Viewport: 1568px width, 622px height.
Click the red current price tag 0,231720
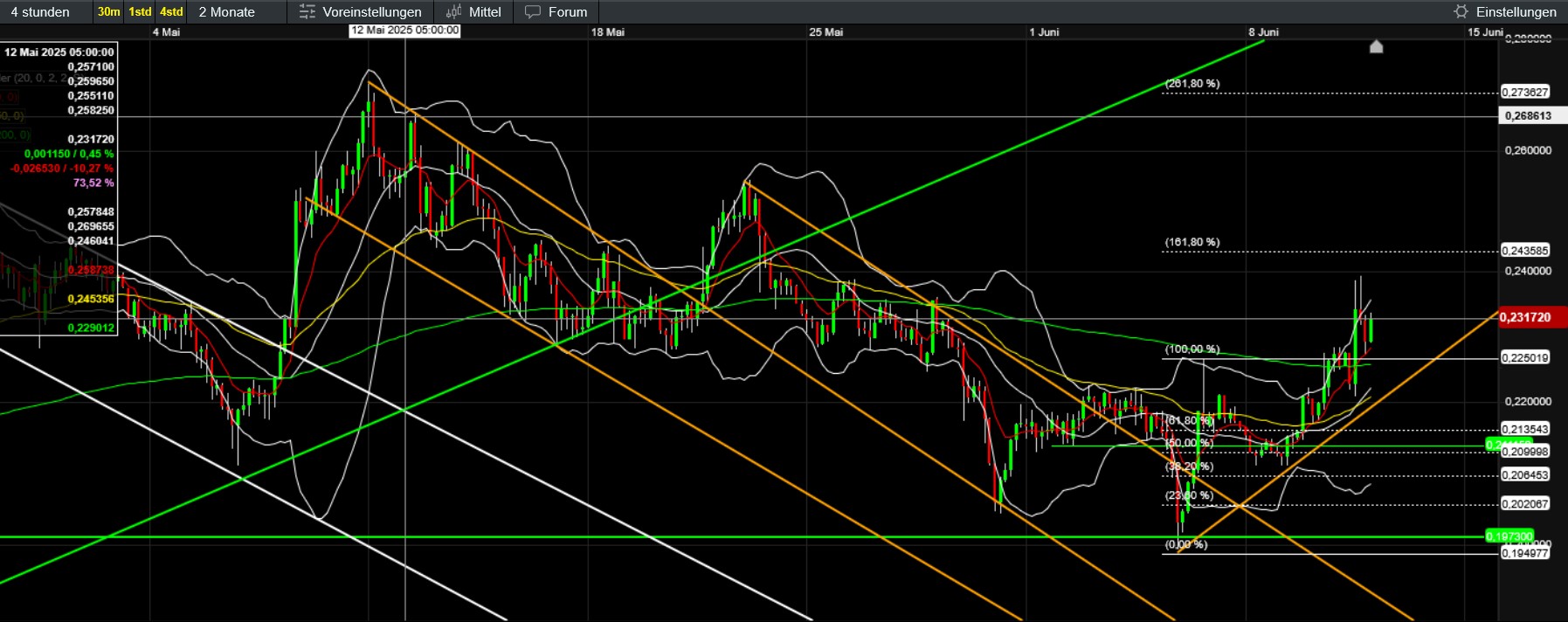(x=1530, y=317)
